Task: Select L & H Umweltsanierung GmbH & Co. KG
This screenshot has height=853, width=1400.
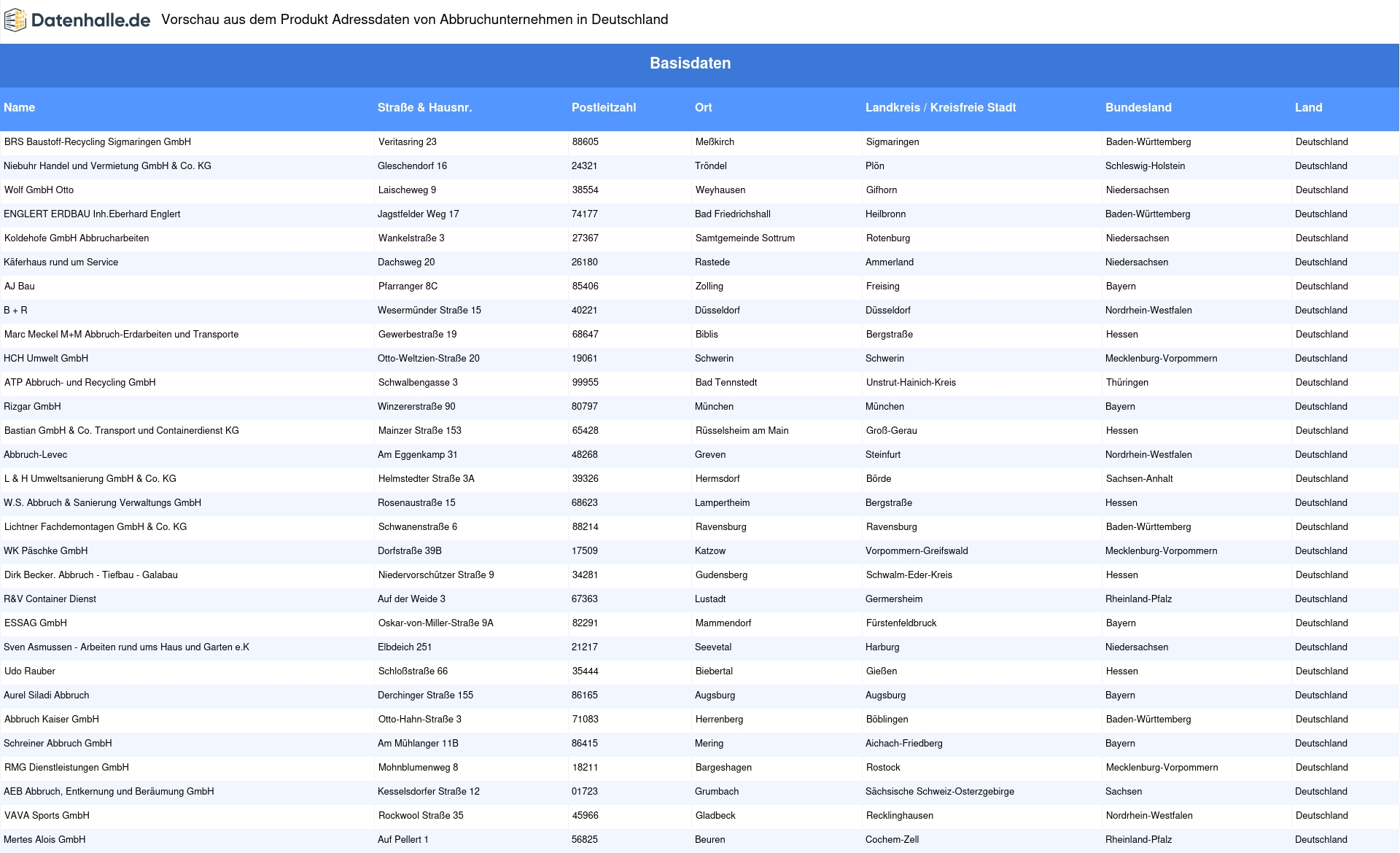Action: click(90, 479)
